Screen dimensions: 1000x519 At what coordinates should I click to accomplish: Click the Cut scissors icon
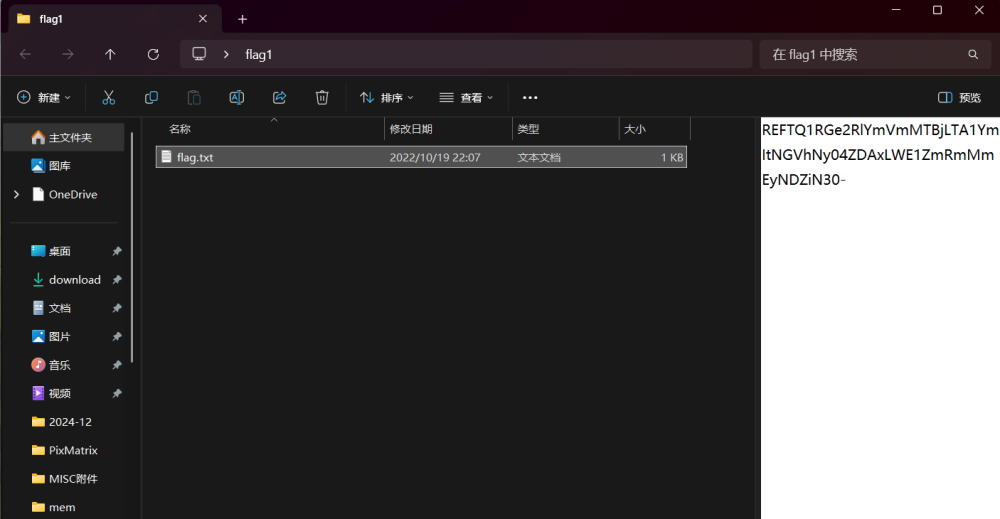(108, 98)
